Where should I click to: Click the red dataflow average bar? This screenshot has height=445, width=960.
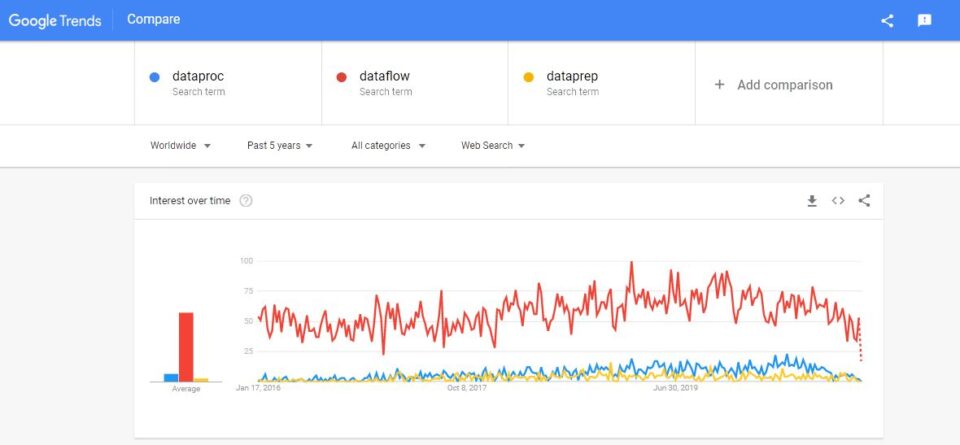pyautogui.click(x=186, y=347)
